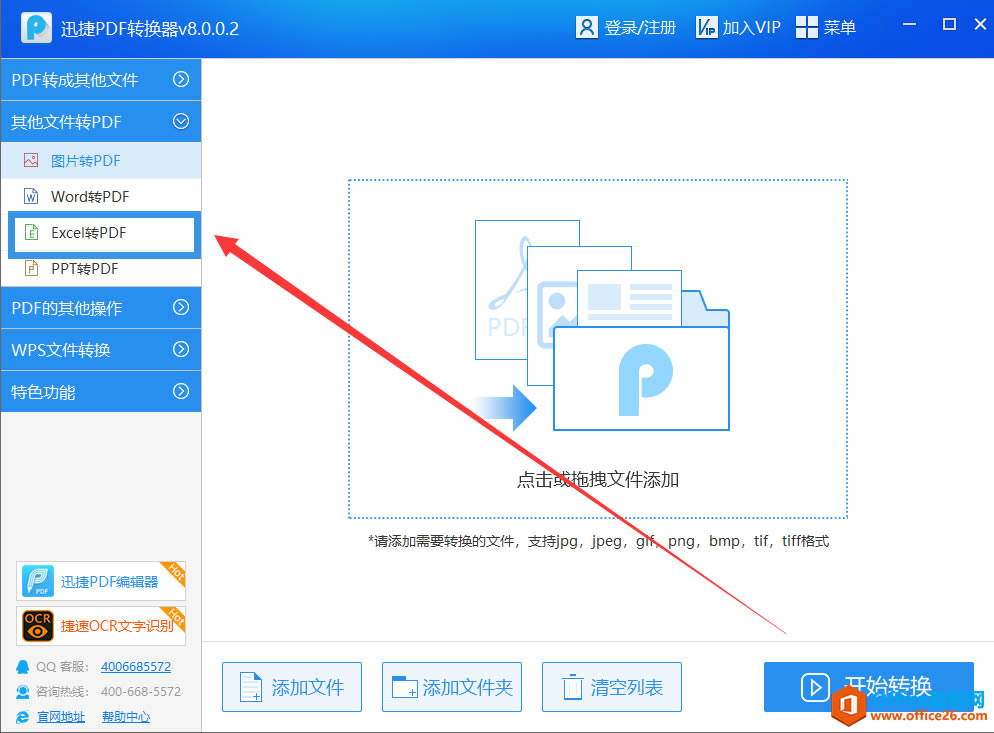Select 特色功能 section header
Image resolution: width=994 pixels, height=733 pixels.
[101, 391]
